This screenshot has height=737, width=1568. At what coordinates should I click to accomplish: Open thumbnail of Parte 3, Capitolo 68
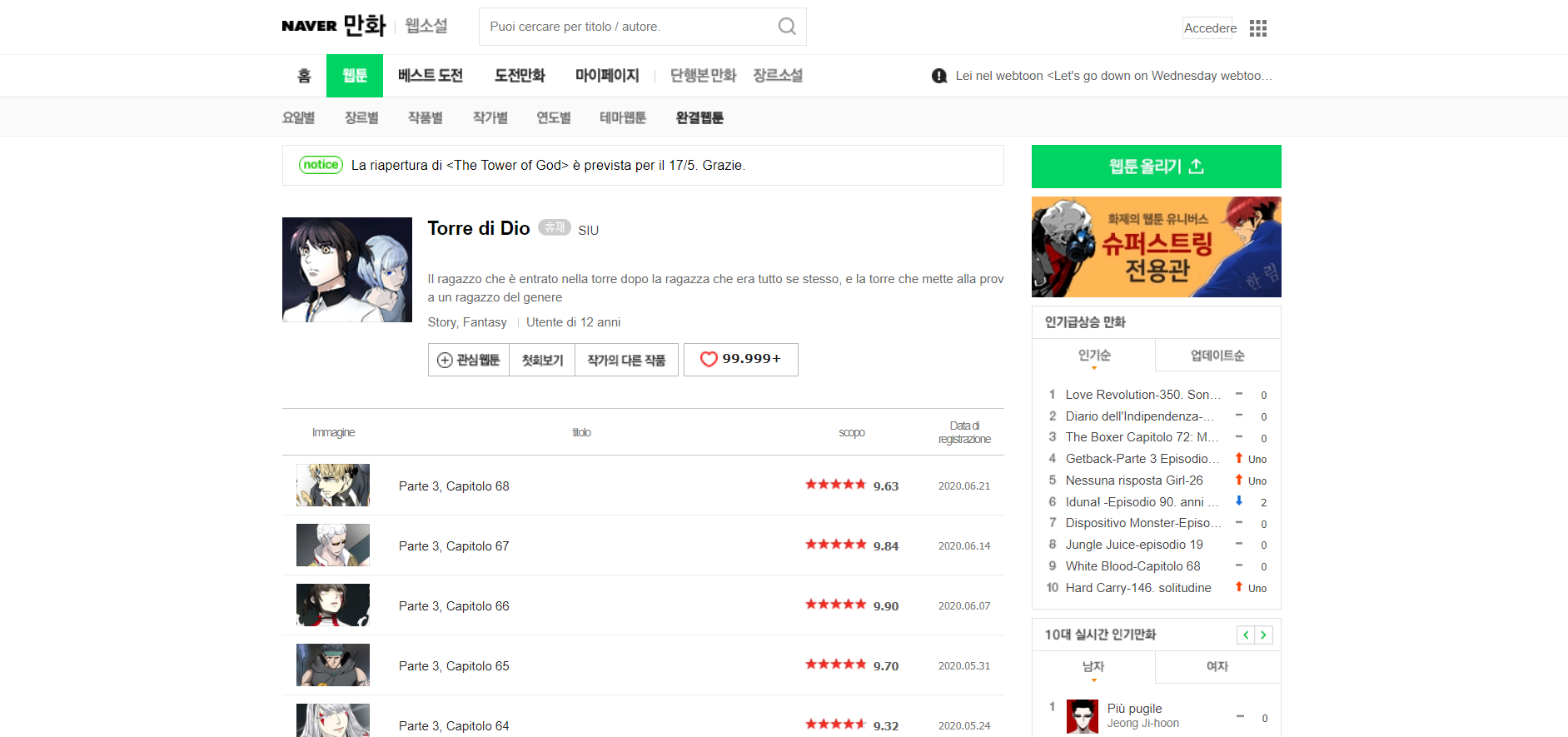click(x=333, y=485)
